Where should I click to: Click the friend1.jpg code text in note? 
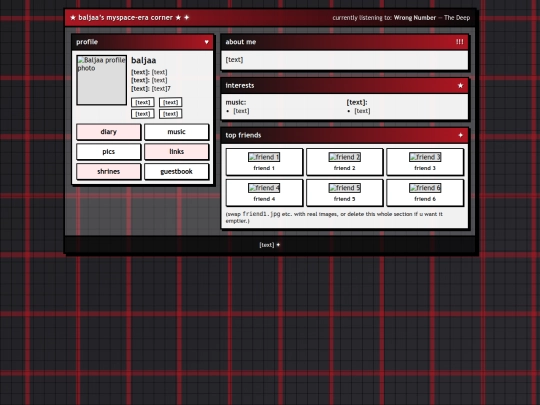[x=261, y=214]
